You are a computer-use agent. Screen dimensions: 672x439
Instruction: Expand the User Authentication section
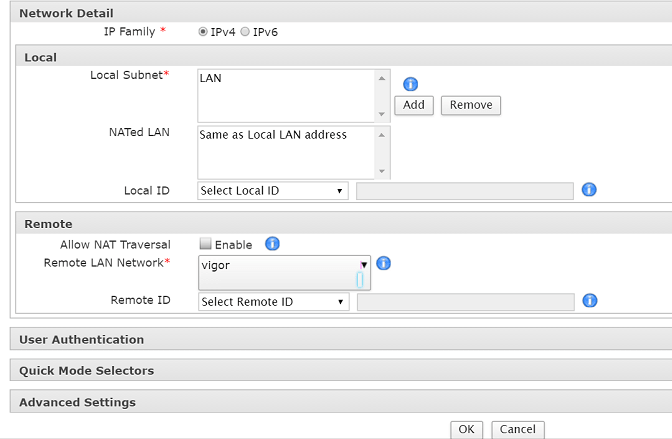[341, 340]
